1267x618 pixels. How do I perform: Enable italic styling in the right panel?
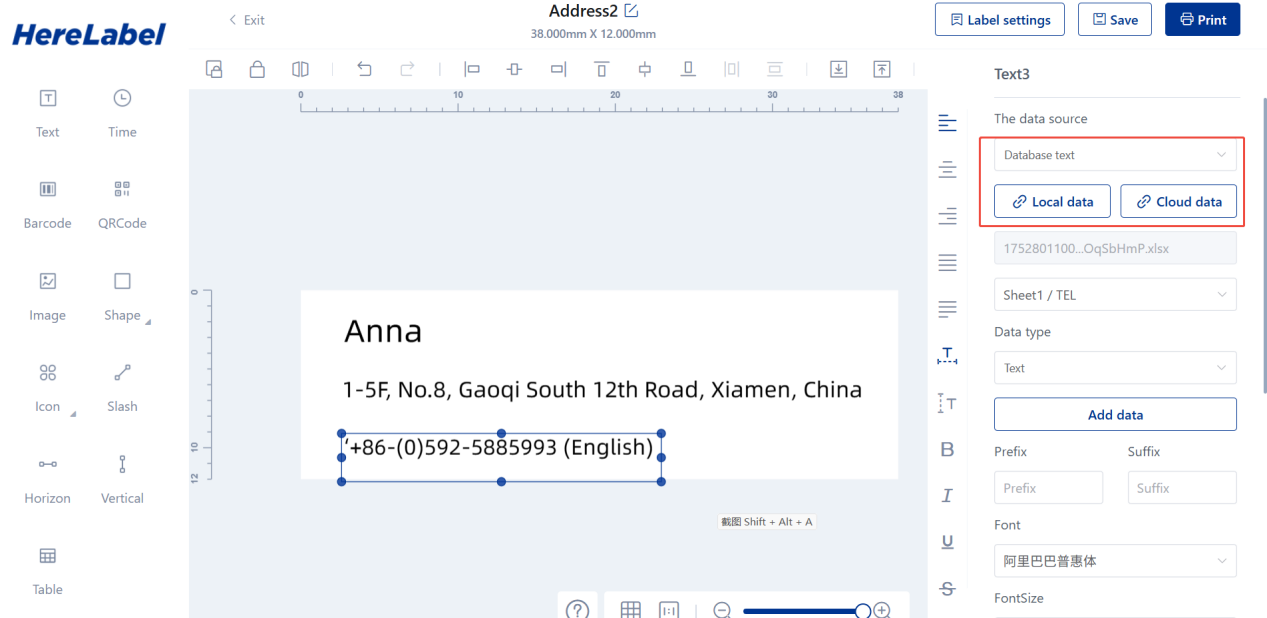pos(947,495)
